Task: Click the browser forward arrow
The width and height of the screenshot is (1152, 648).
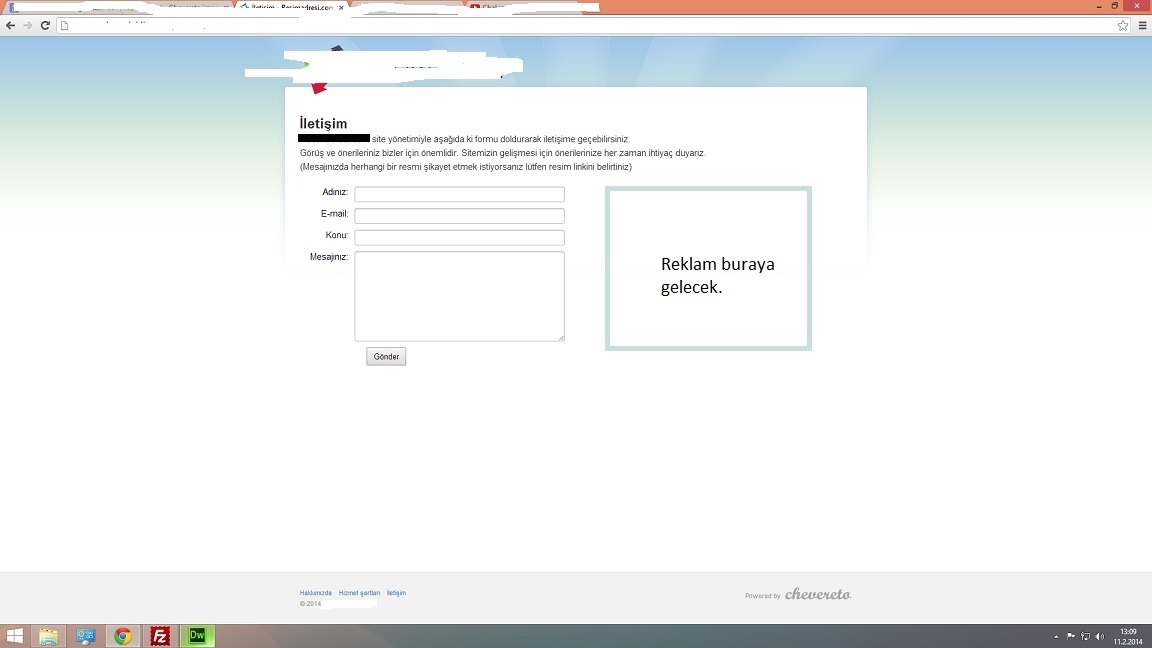Action: (27, 26)
